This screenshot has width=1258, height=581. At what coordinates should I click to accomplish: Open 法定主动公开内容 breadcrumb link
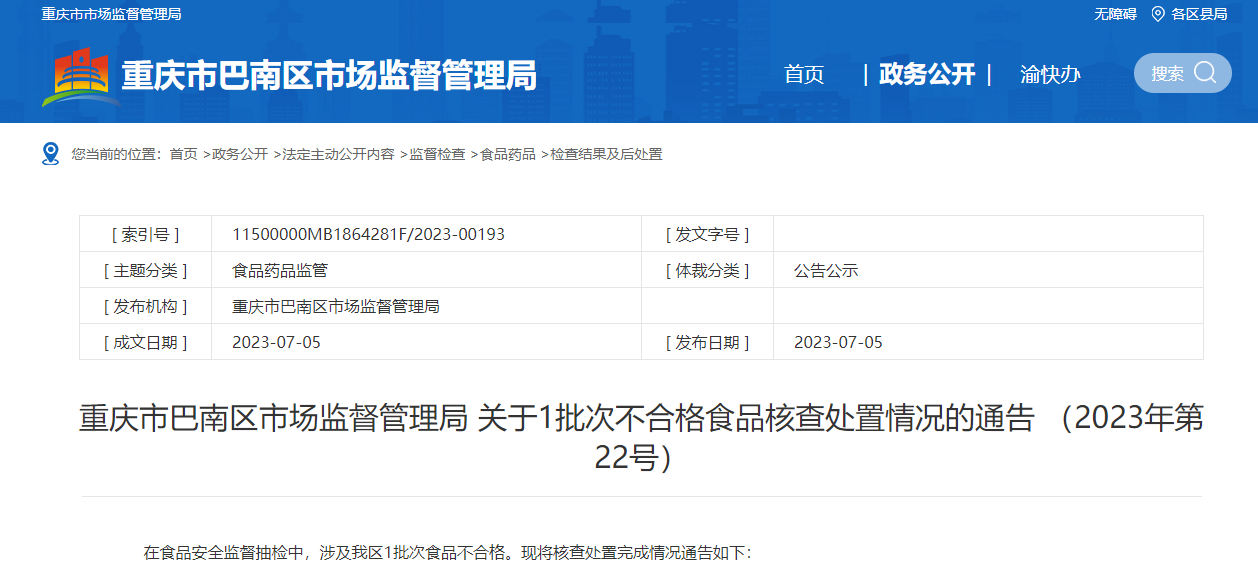(338, 154)
